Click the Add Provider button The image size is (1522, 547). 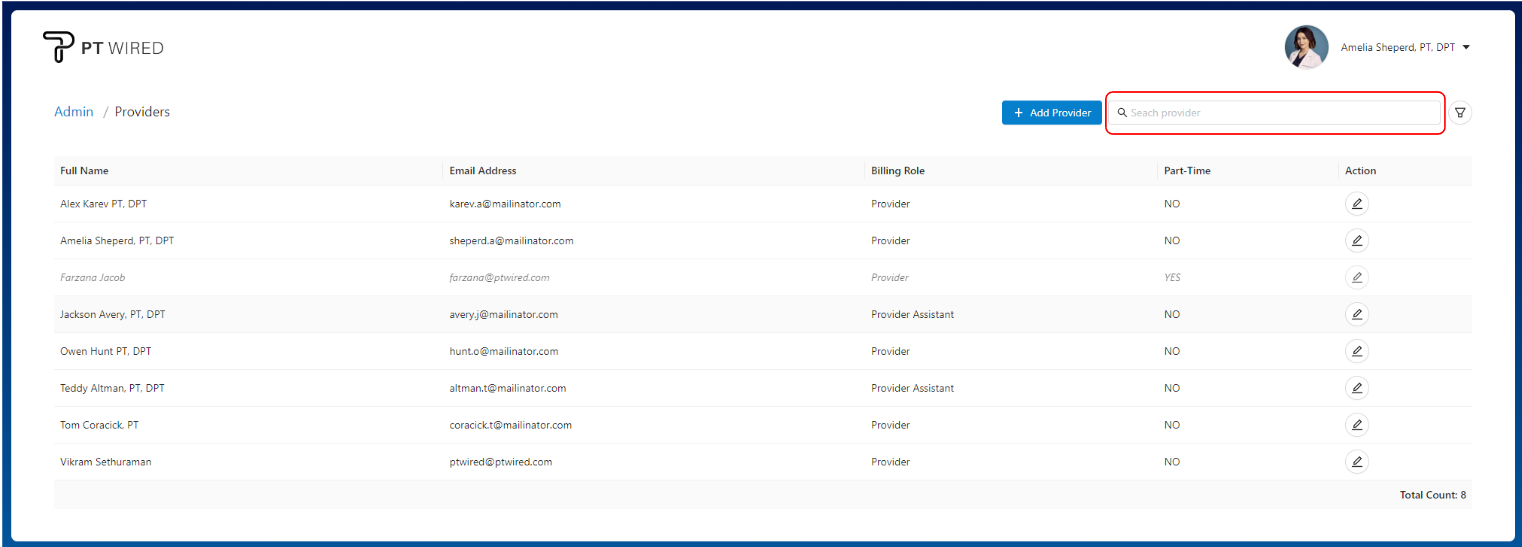(1051, 113)
